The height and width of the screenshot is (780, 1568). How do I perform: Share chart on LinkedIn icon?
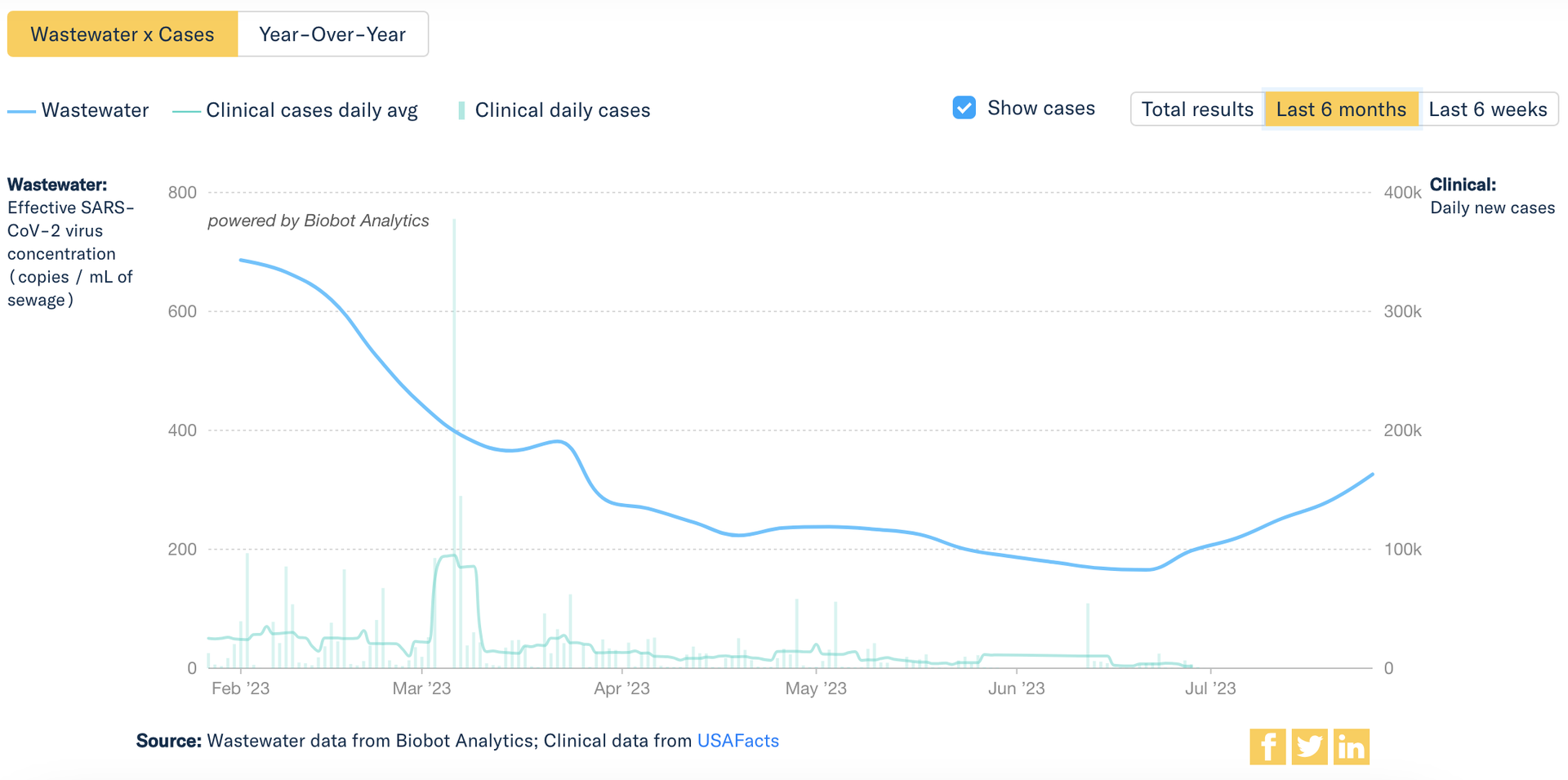(x=1352, y=747)
